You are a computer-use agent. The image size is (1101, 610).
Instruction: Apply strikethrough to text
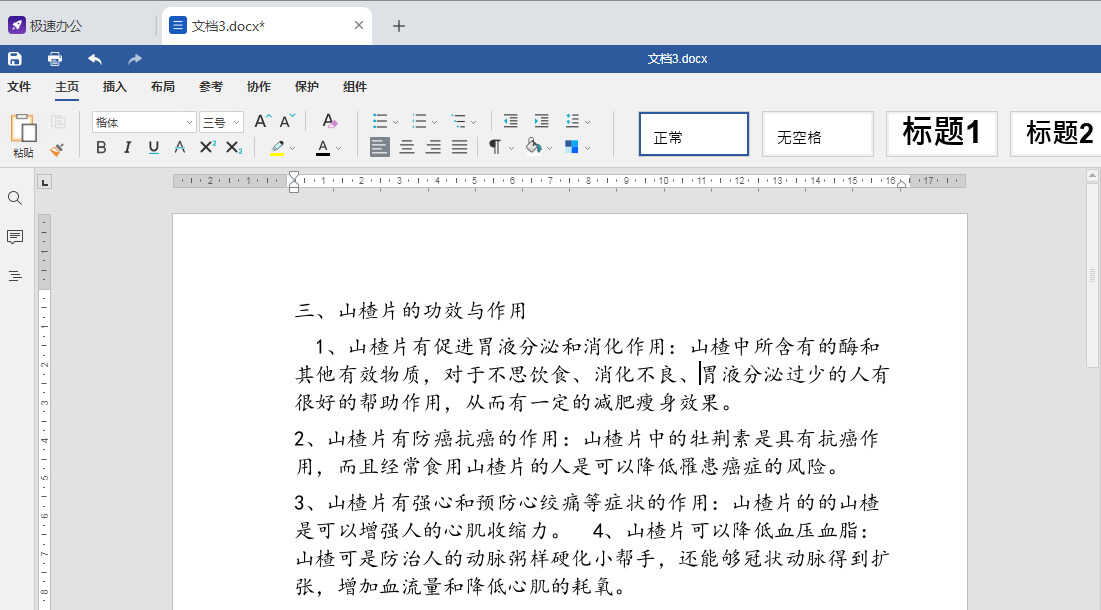[180, 147]
